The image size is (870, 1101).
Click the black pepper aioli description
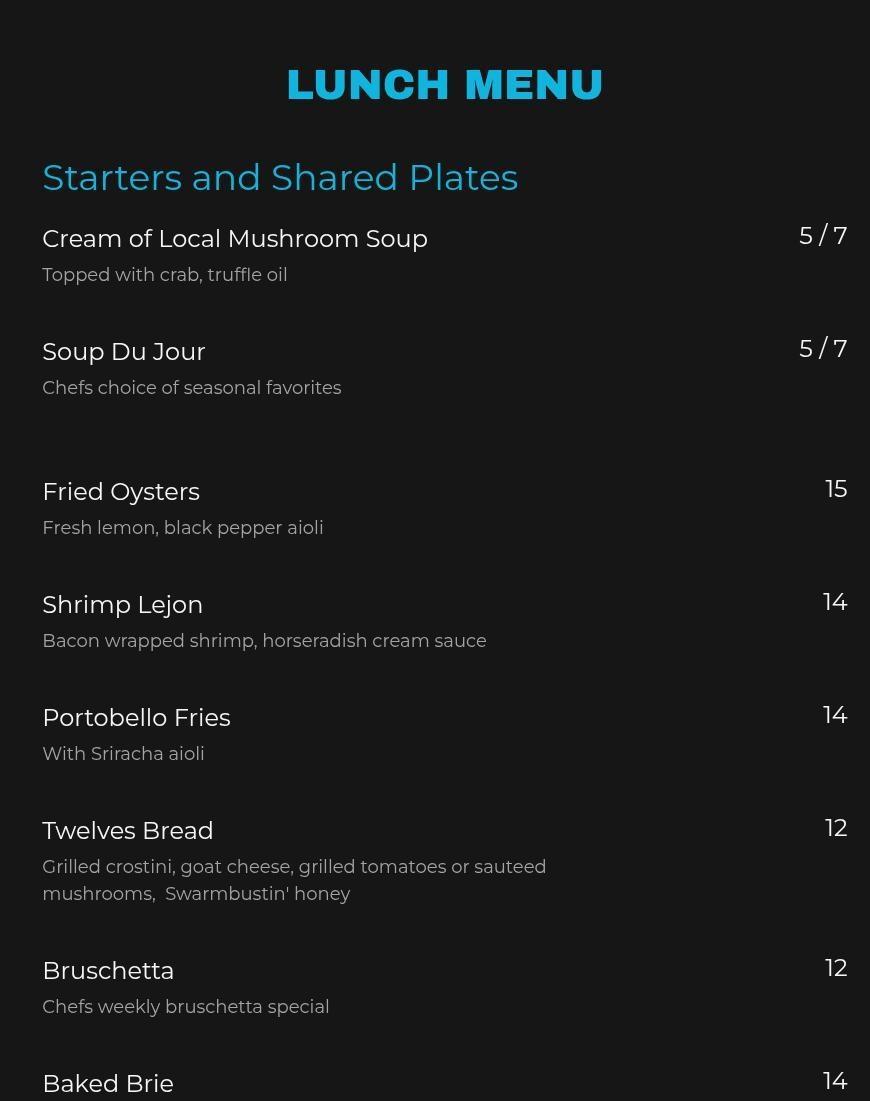183,528
